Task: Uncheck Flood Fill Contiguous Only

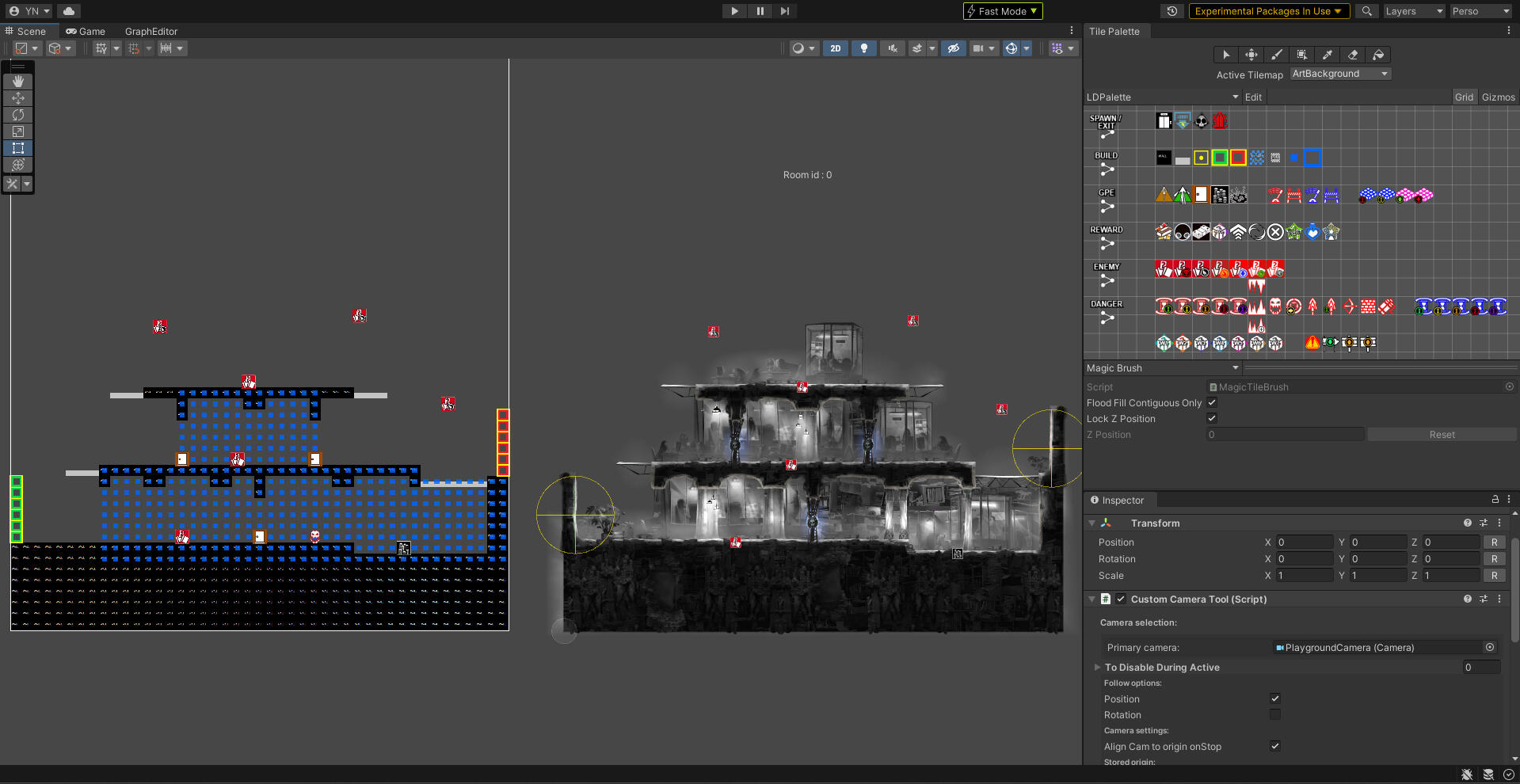Action: coord(1212,403)
